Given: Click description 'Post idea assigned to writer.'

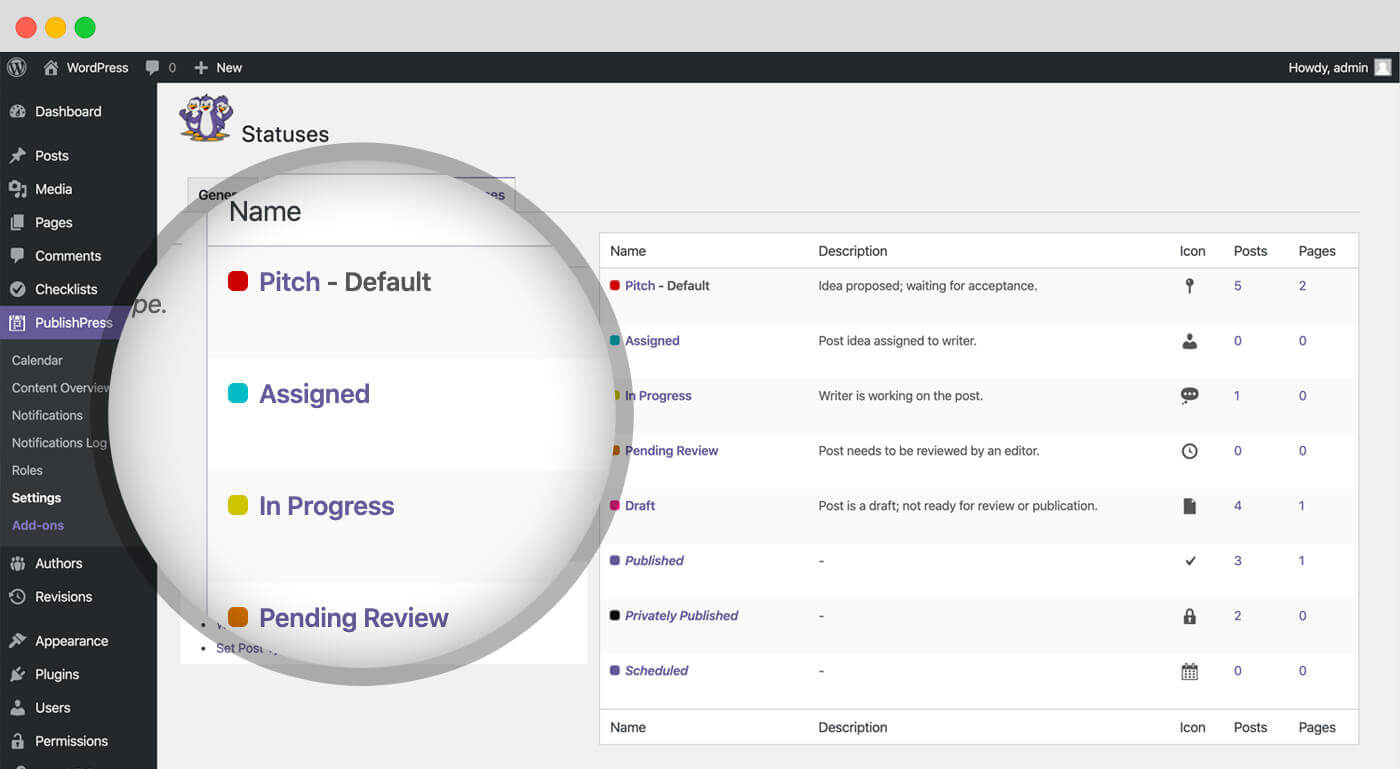Looking at the screenshot, I should (897, 341).
